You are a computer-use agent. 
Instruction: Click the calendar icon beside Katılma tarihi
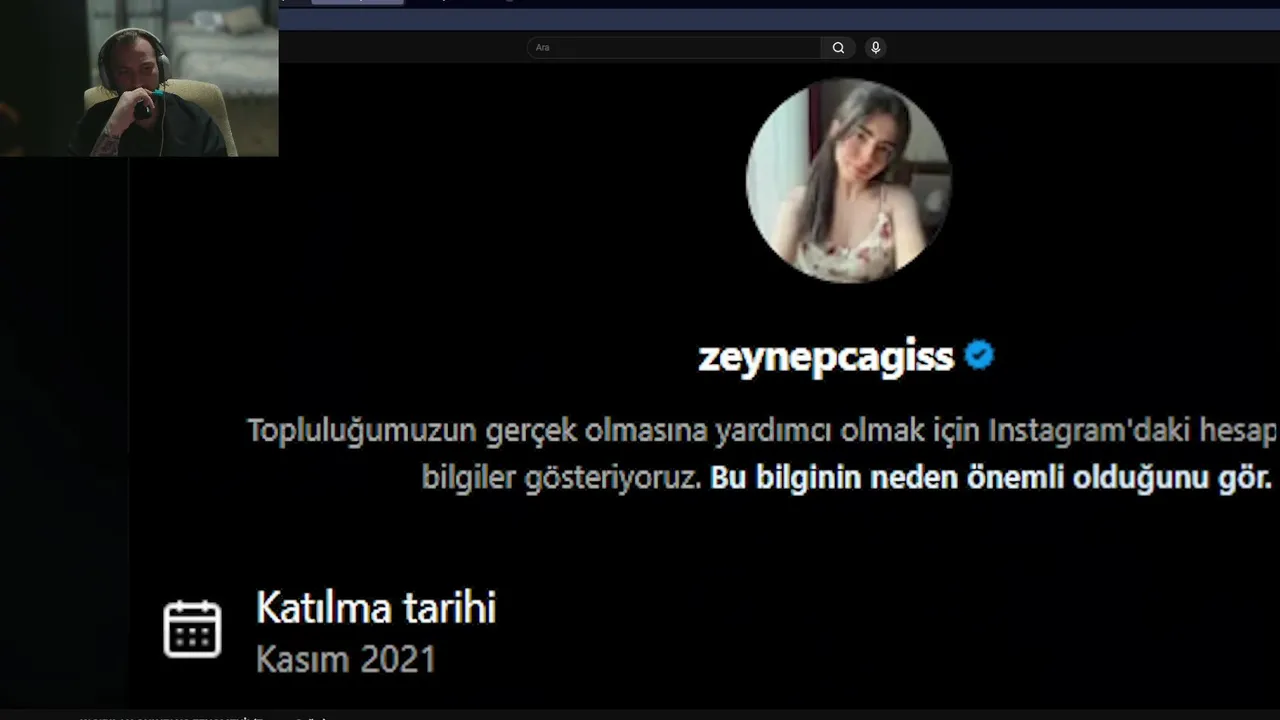pos(192,629)
